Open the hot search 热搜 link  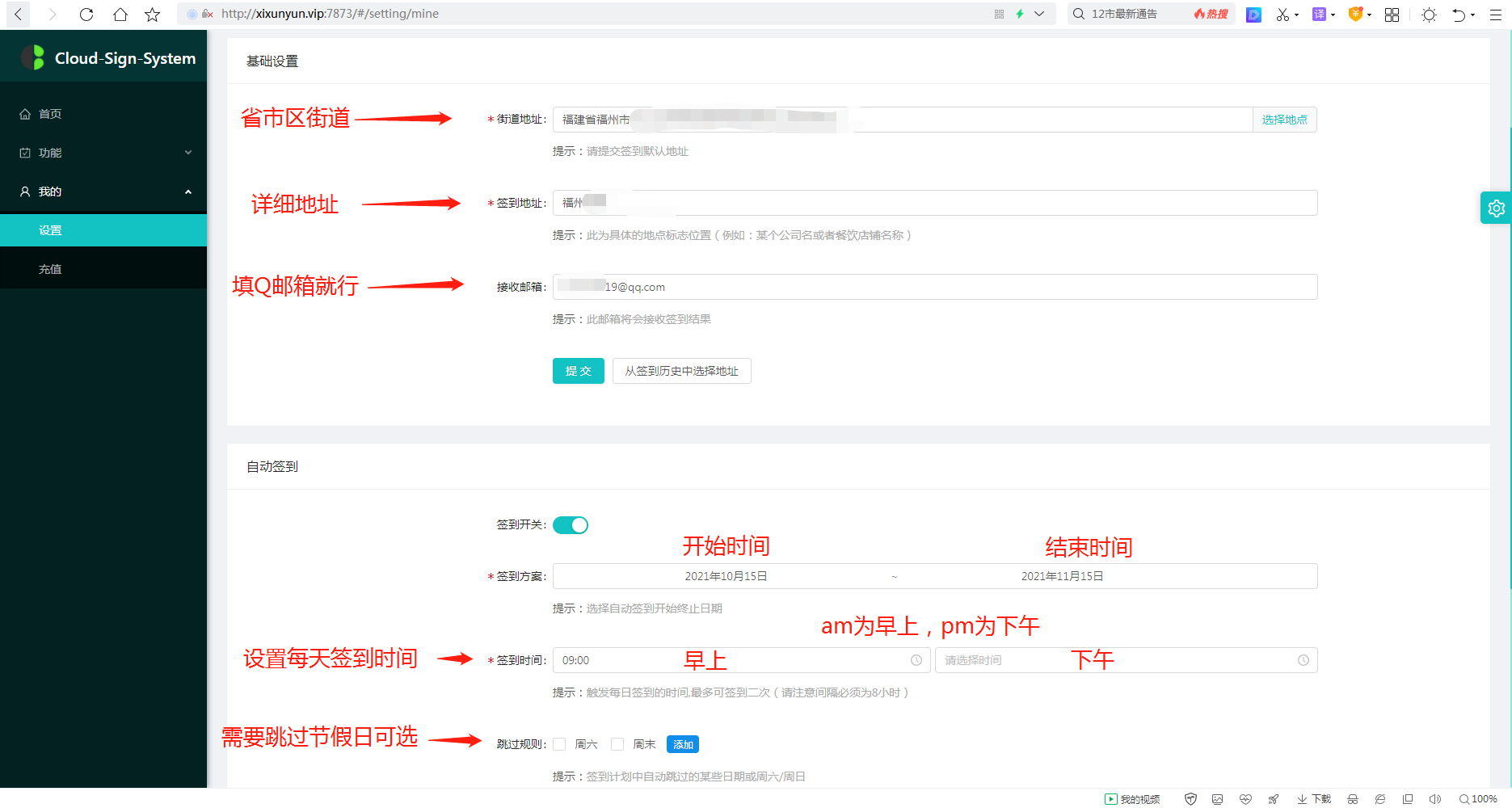[x=1211, y=14]
